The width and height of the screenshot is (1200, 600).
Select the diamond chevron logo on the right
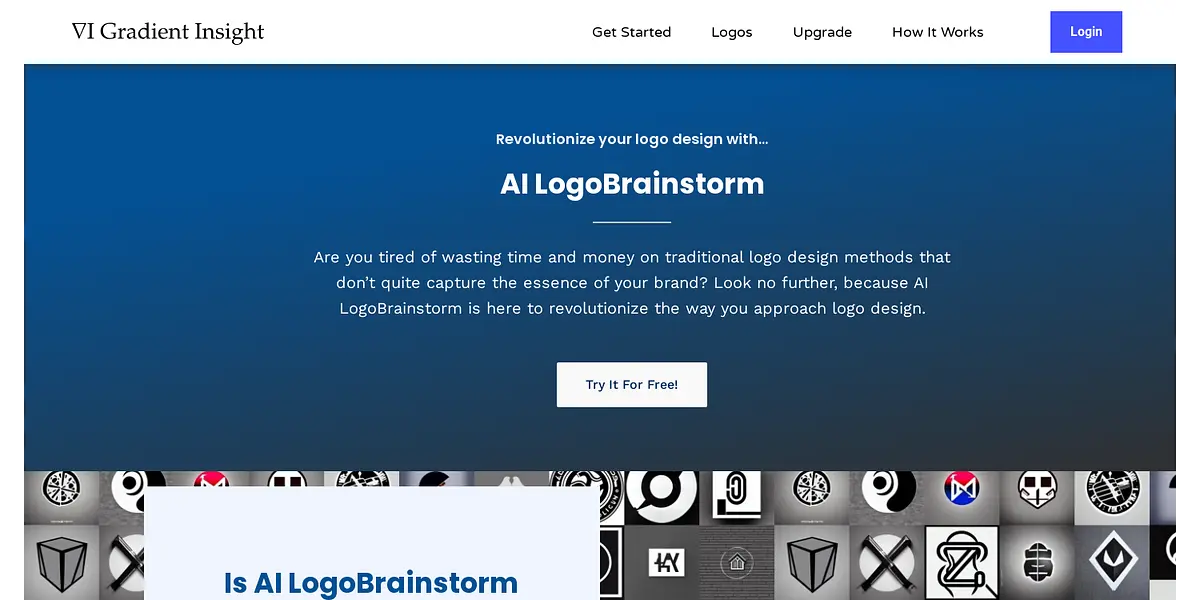click(x=1112, y=563)
